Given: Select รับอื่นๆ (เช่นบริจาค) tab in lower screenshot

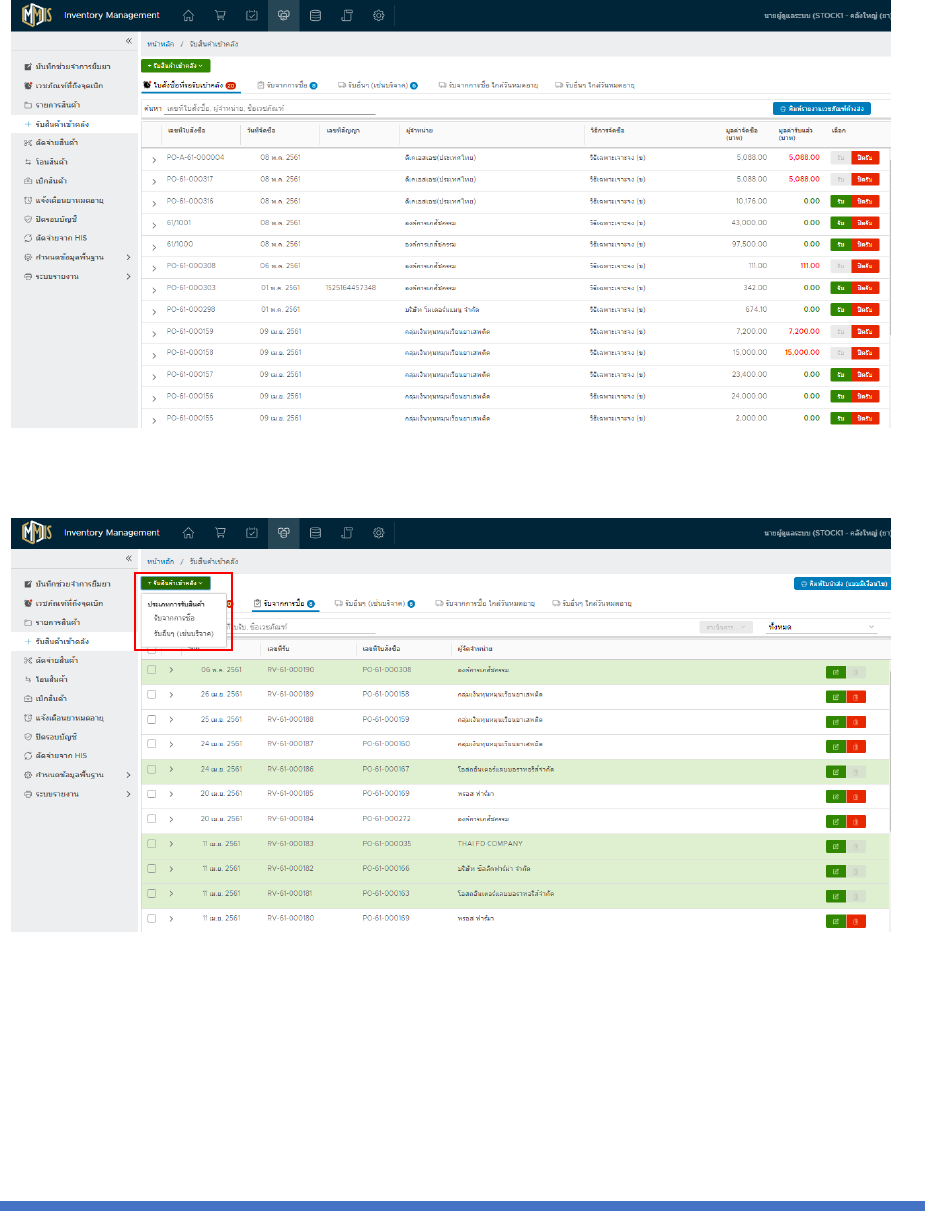Looking at the screenshot, I should (375, 603).
